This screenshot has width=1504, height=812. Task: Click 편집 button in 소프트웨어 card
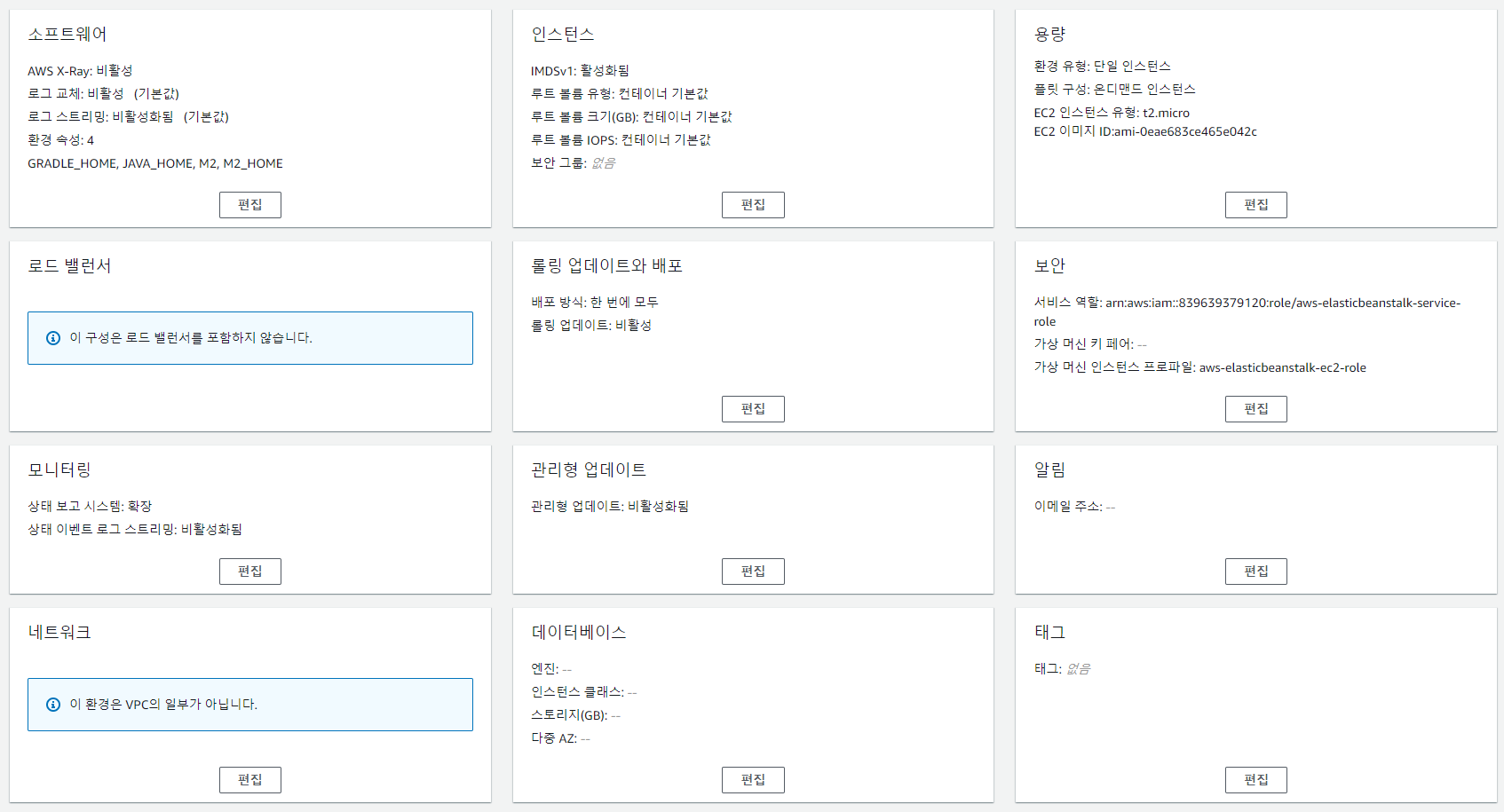pyautogui.click(x=249, y=205)
